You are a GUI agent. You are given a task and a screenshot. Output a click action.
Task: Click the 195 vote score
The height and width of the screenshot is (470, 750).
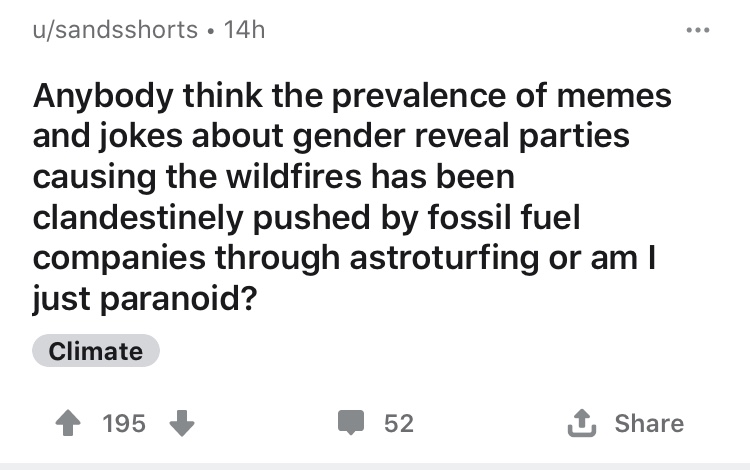pos(124,424)
